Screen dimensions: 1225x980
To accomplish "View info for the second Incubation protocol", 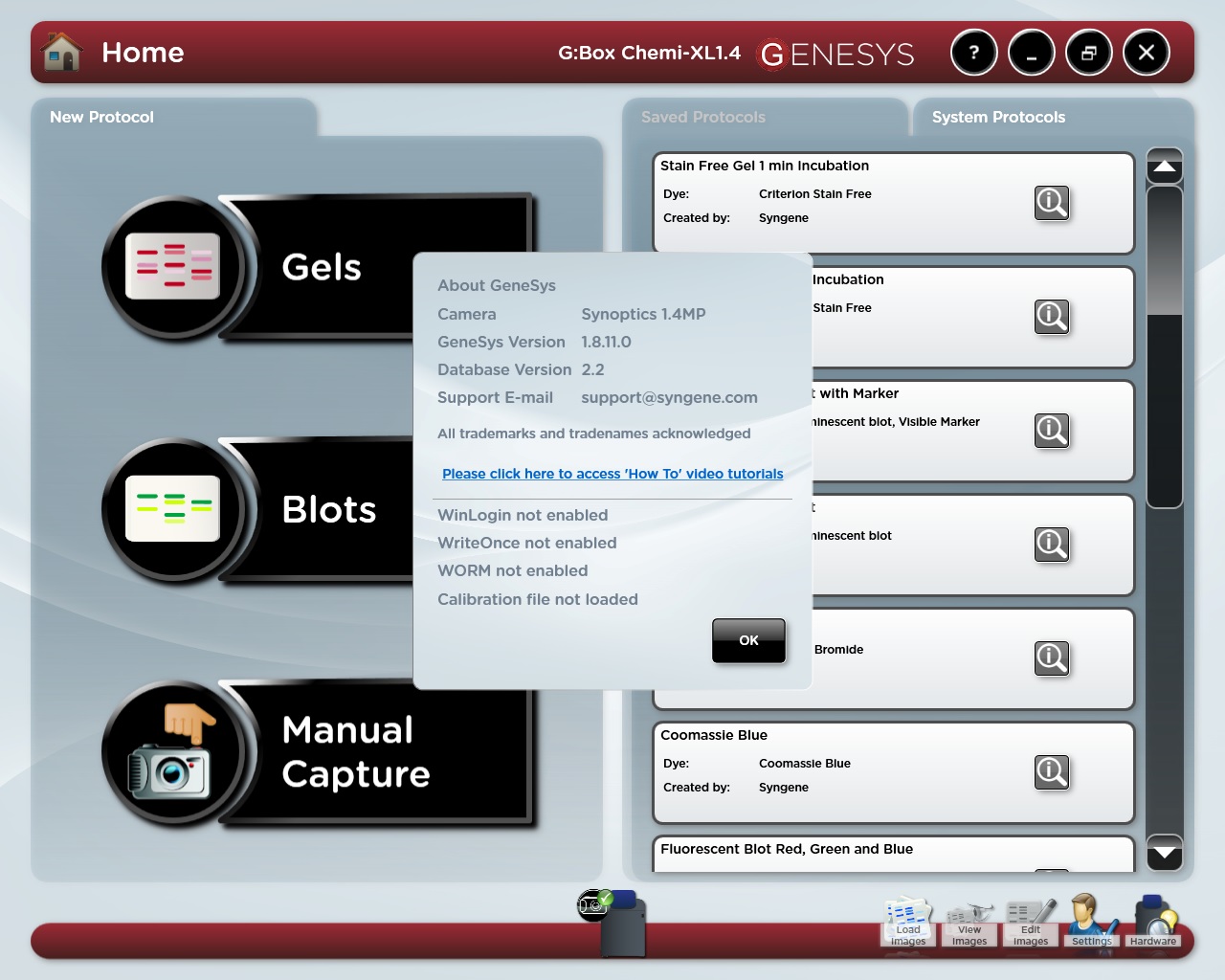I will click(1052, 317).
